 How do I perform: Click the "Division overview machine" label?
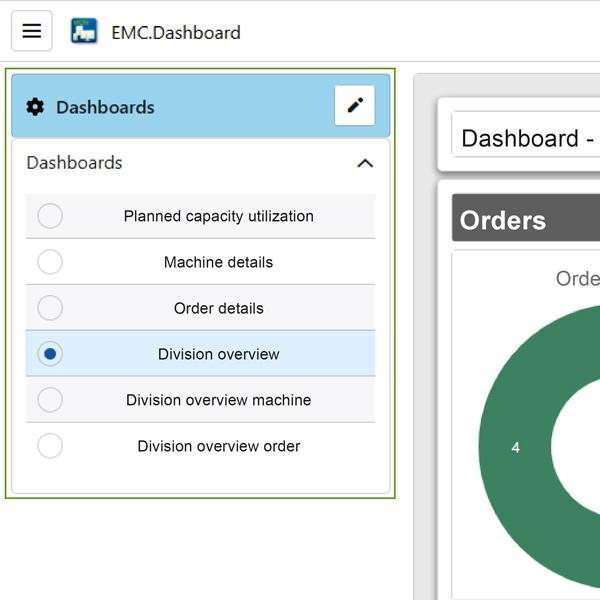pos(218,400)
